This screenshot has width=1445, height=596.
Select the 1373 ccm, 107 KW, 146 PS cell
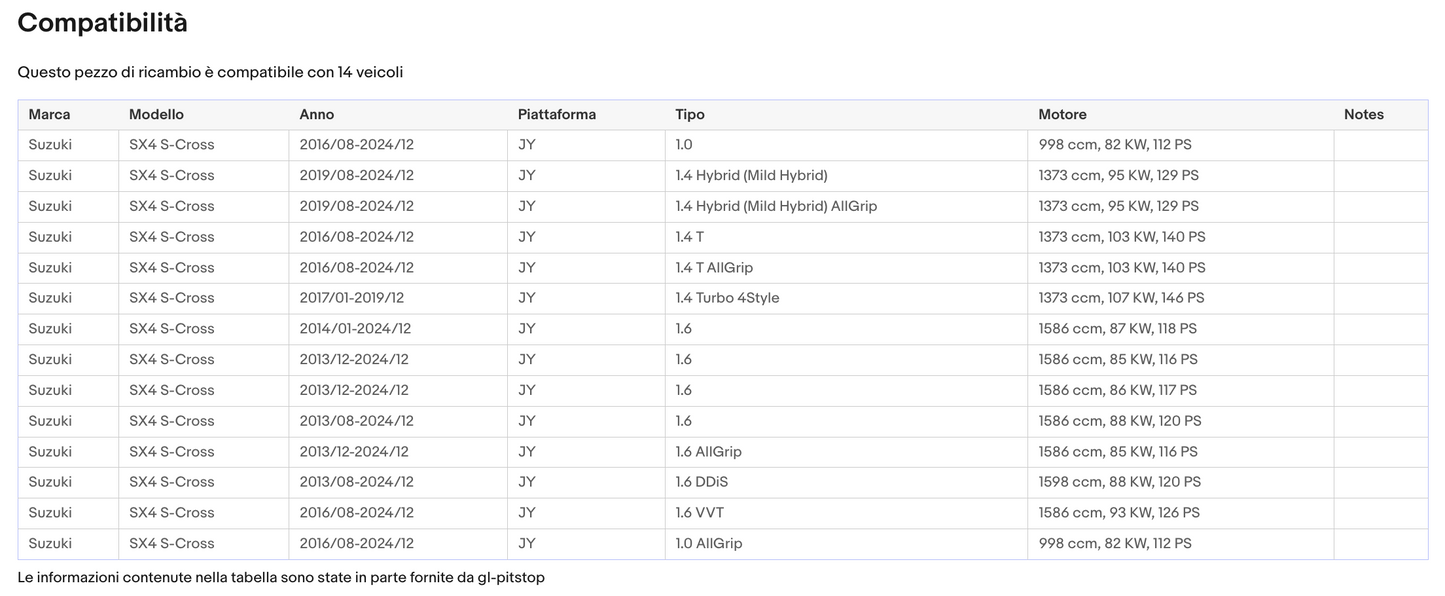point(1121,298)
